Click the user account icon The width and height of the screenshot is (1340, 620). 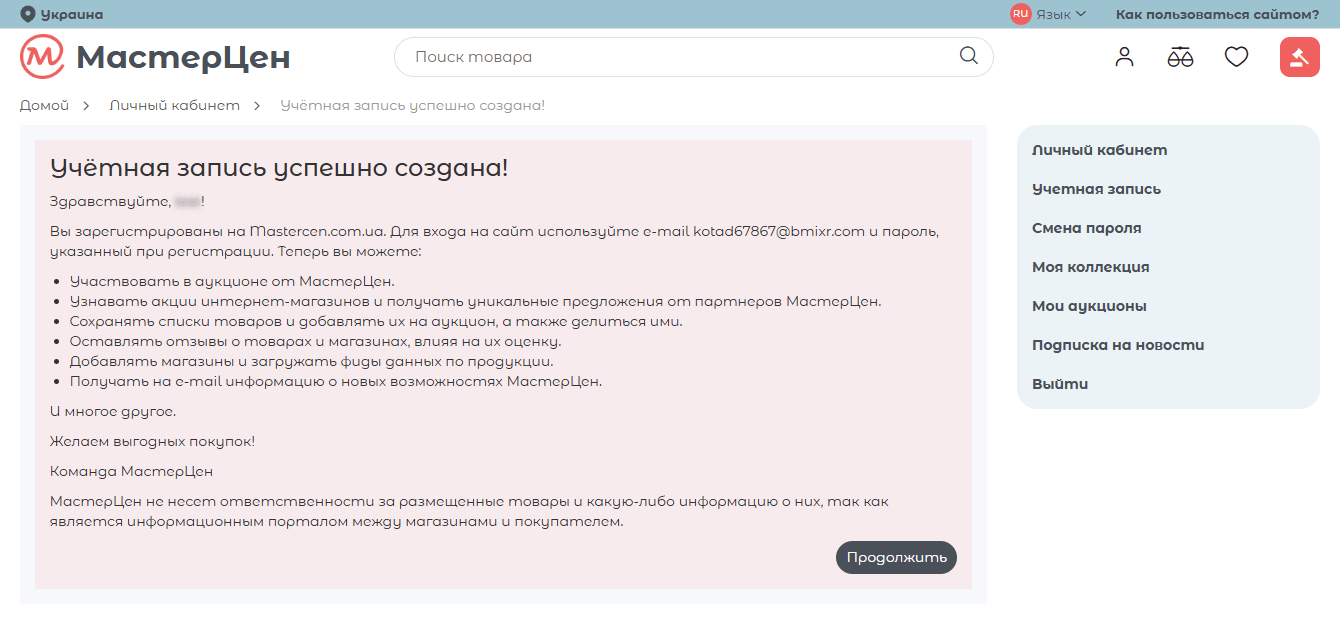(1124, 57)
